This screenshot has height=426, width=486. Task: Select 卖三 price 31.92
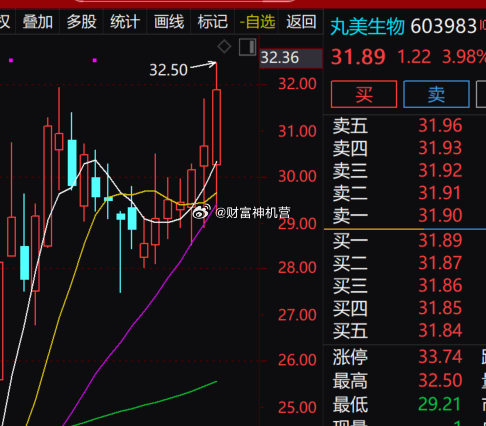[x=440, y=170]
